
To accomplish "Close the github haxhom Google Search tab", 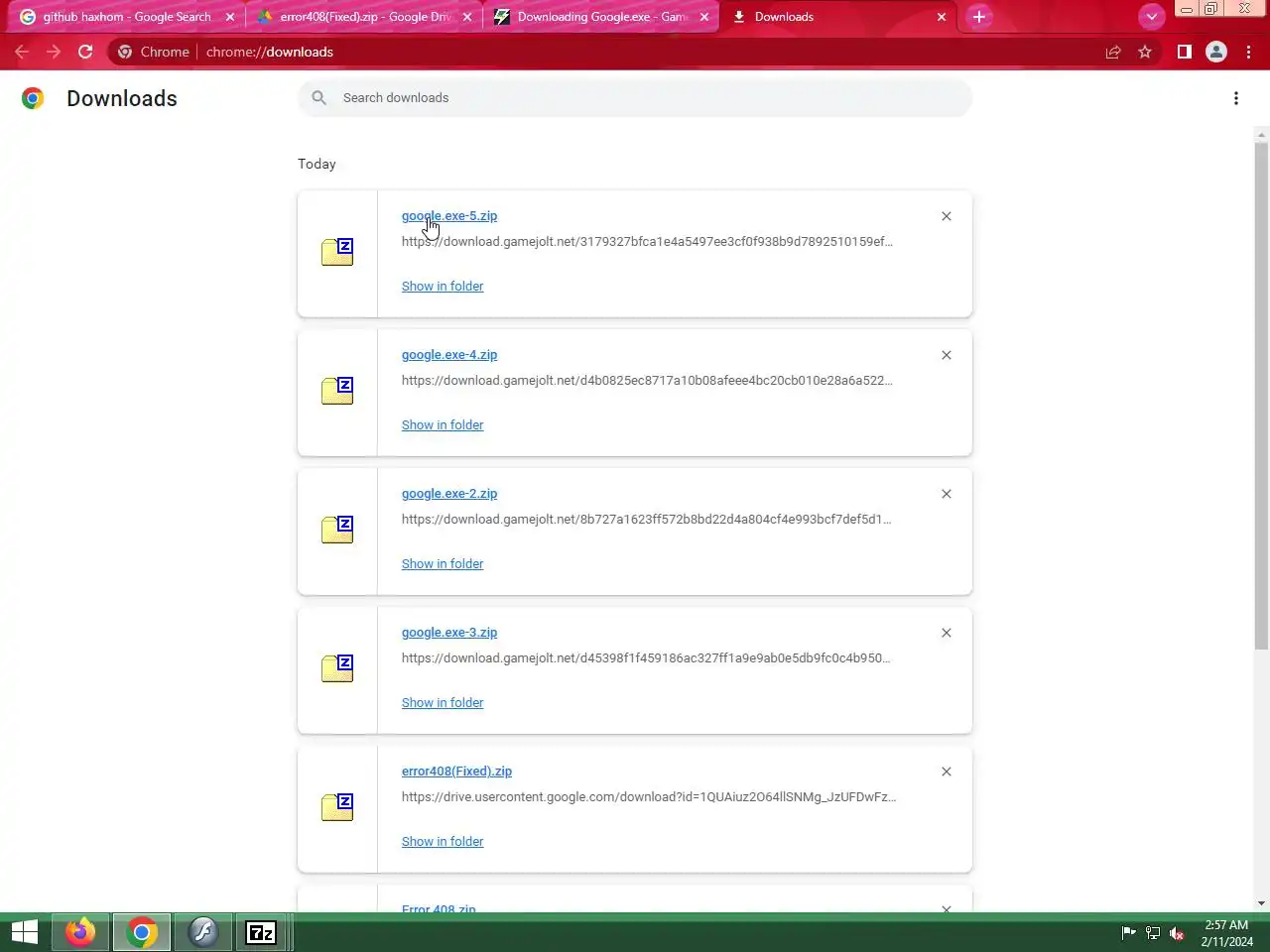I will (x=230, y=17).
